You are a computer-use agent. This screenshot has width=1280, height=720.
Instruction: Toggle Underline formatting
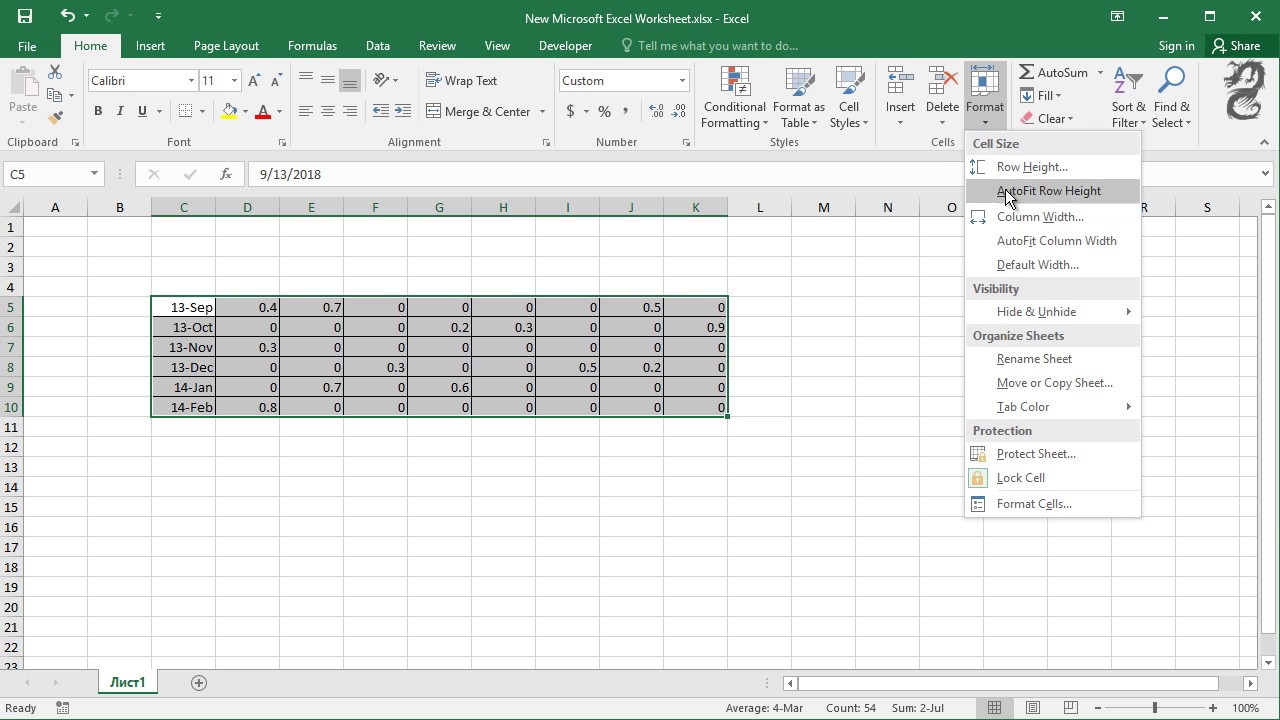click(142, 111)
